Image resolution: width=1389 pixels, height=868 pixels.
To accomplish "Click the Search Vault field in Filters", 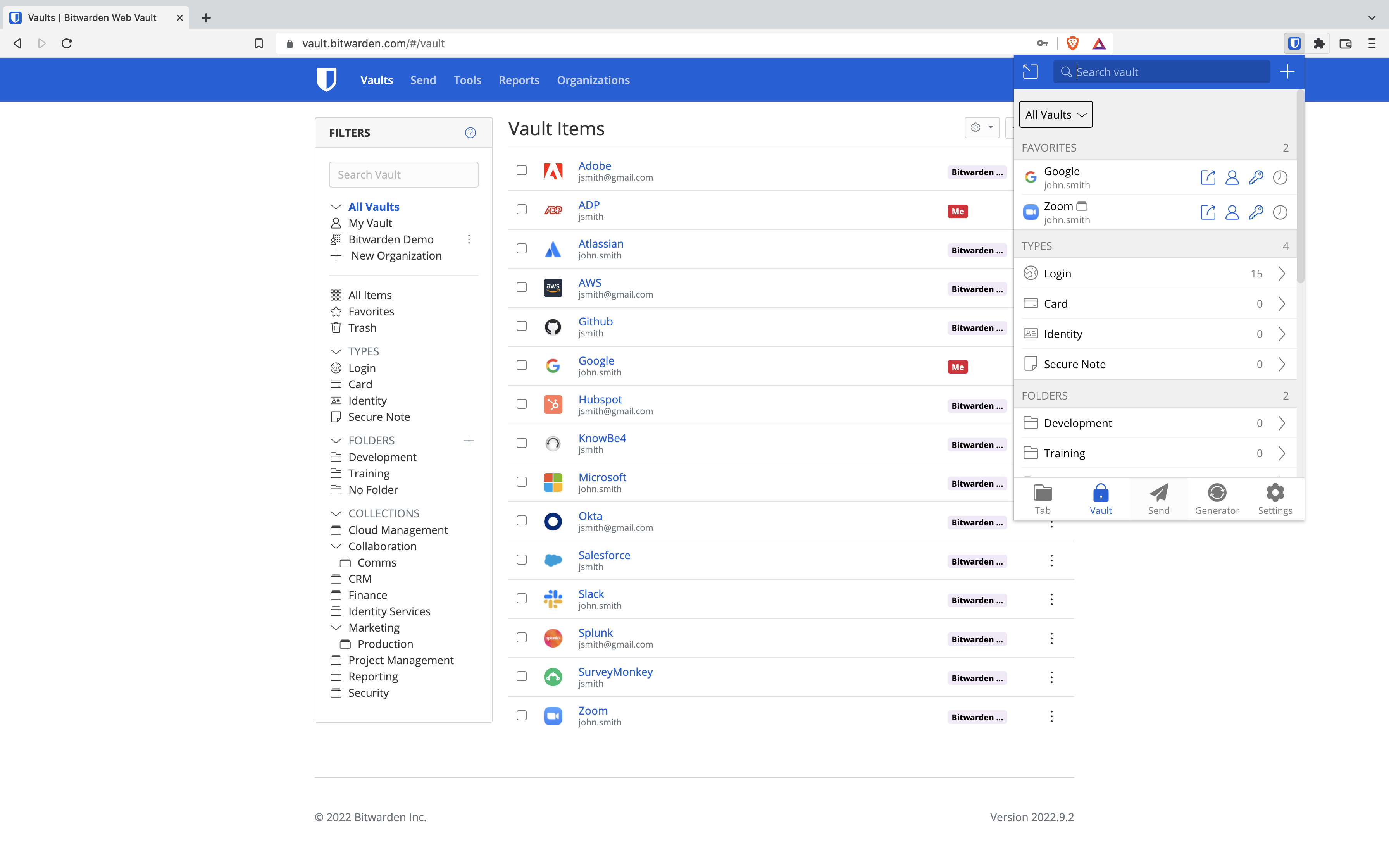I will tap(403, 174).
